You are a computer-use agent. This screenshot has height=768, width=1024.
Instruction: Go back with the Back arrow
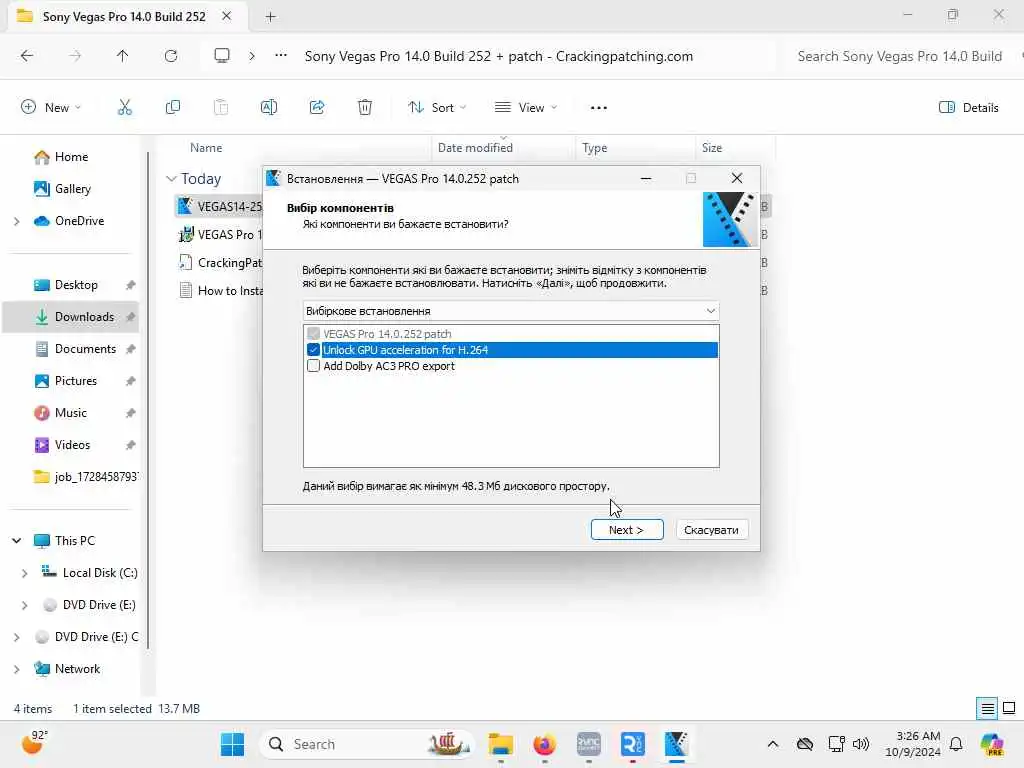coord(27,56)
